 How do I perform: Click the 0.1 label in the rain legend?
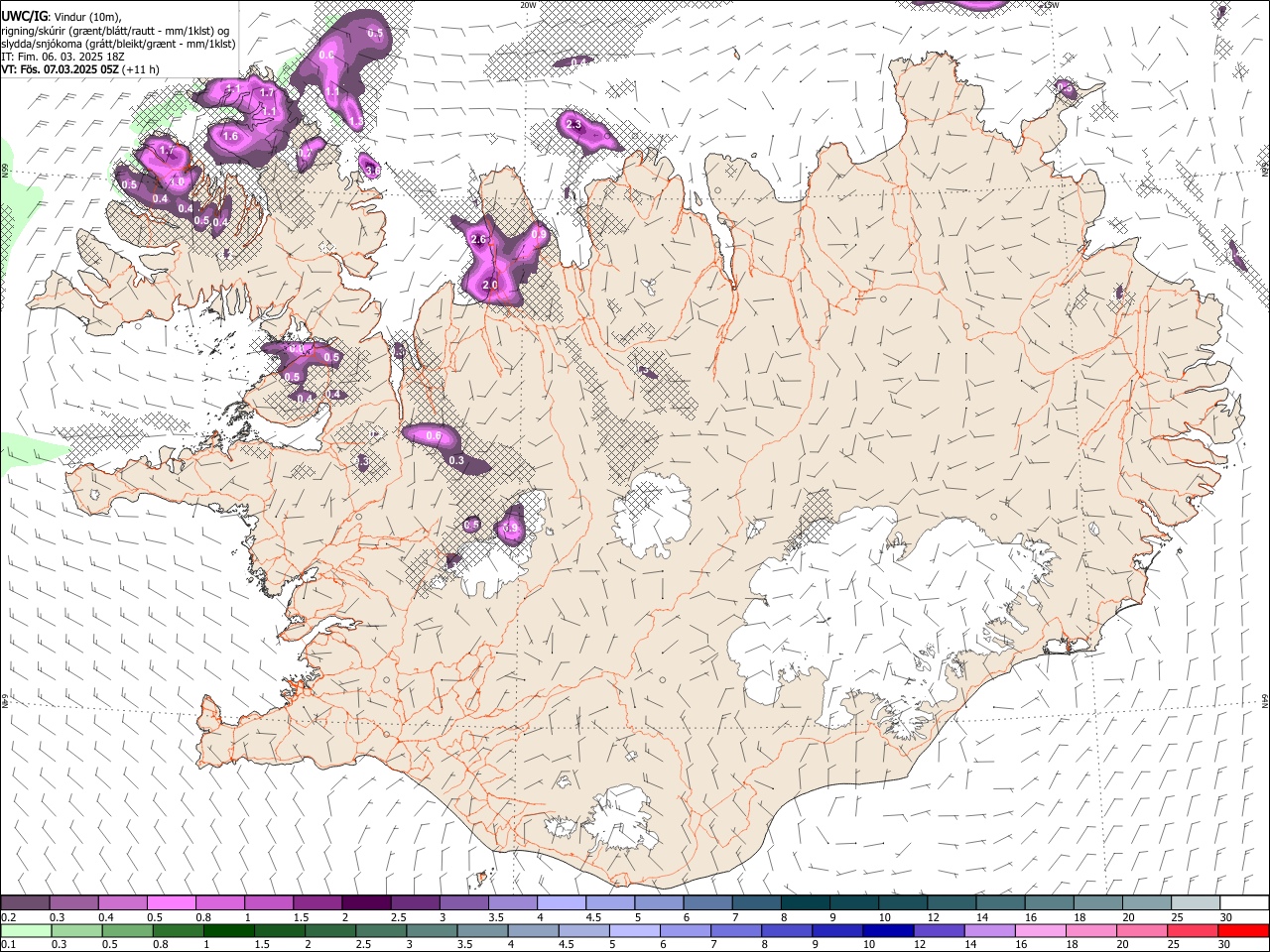pos(8,945)
